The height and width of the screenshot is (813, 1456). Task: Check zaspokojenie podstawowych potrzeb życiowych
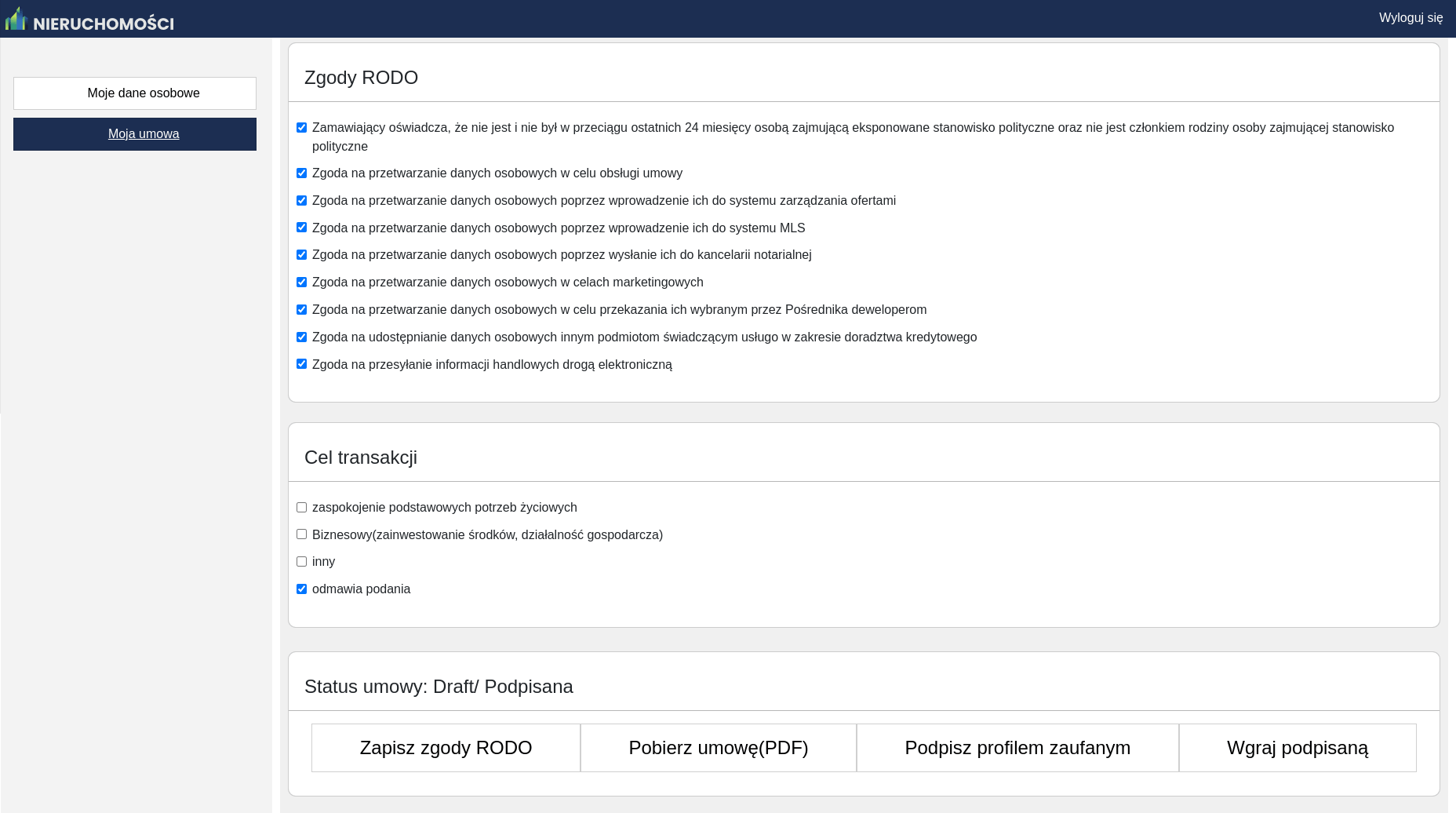tap(301, 507)
